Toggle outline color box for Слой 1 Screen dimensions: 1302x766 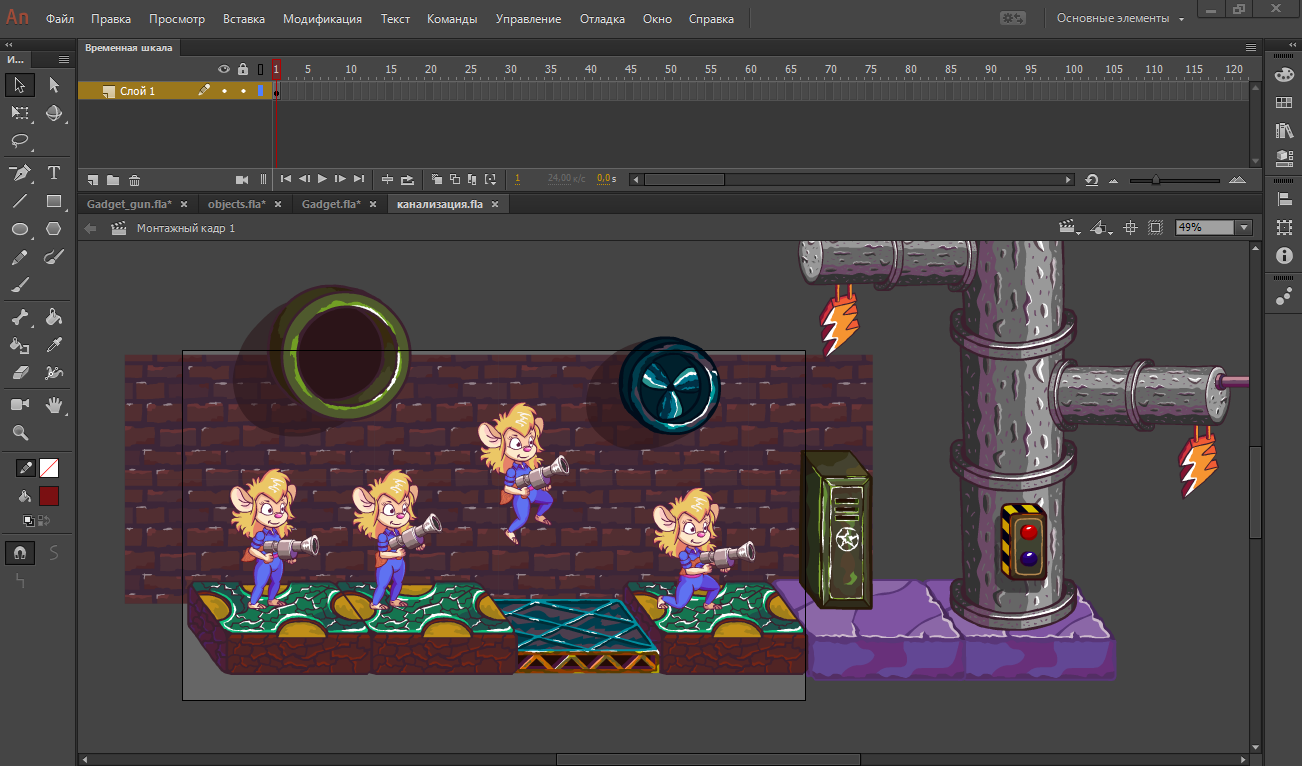(261, 91)
